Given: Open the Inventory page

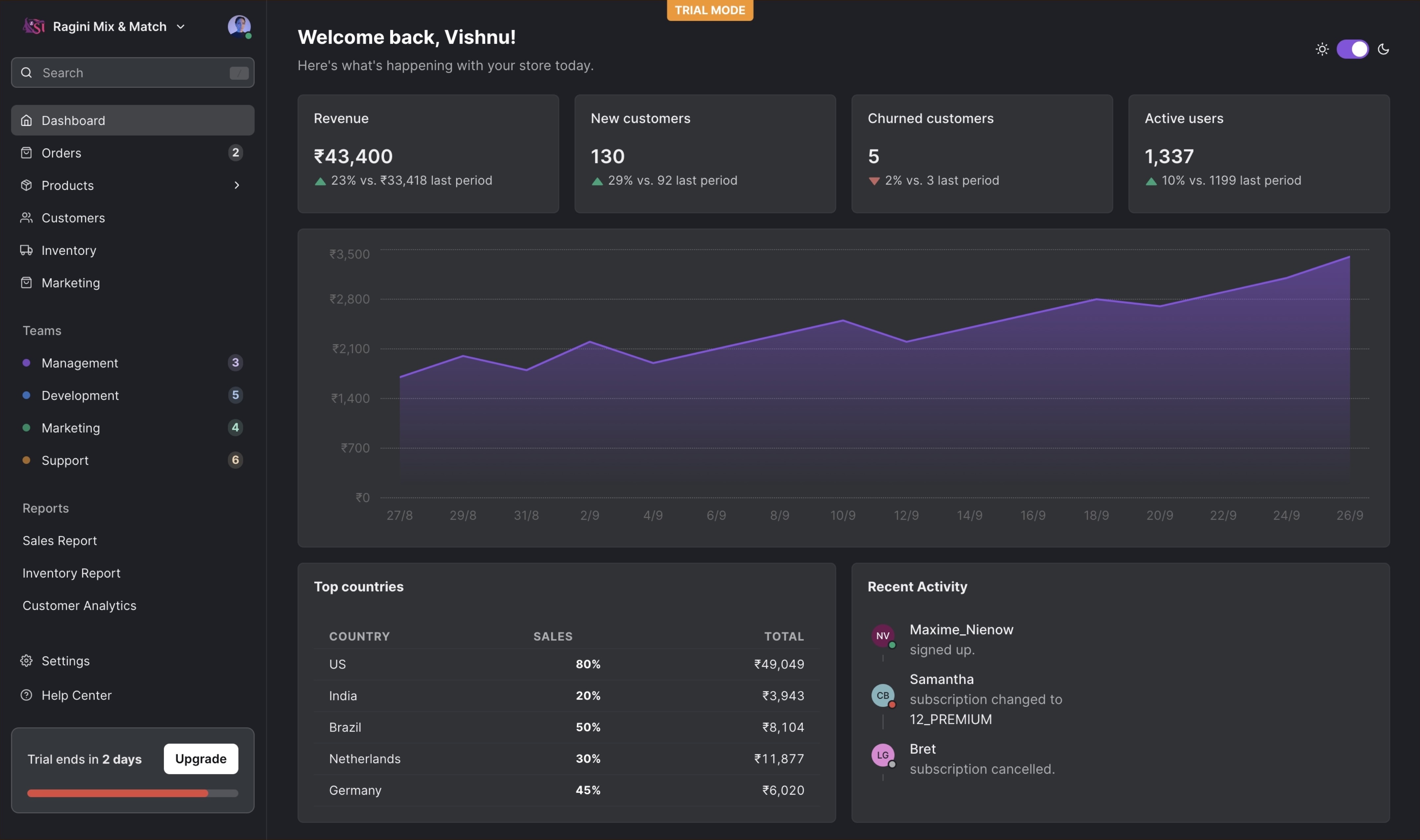Looking at the screenshot, I should pyautogui.click(x=133, y=250).
